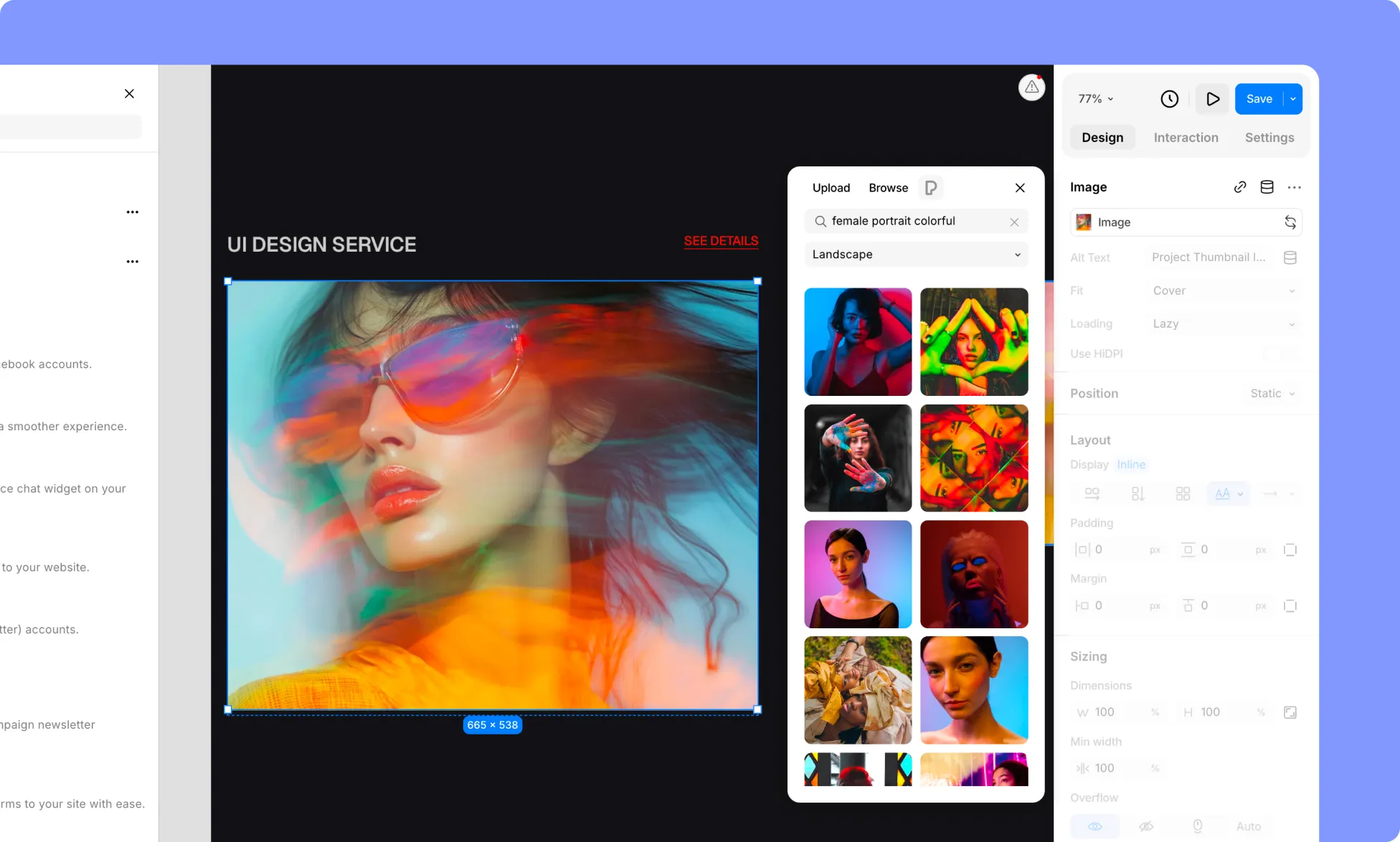Close the left side panel
The width and height of the screenshot is (1400, 842).
click(x=129, y=94)
